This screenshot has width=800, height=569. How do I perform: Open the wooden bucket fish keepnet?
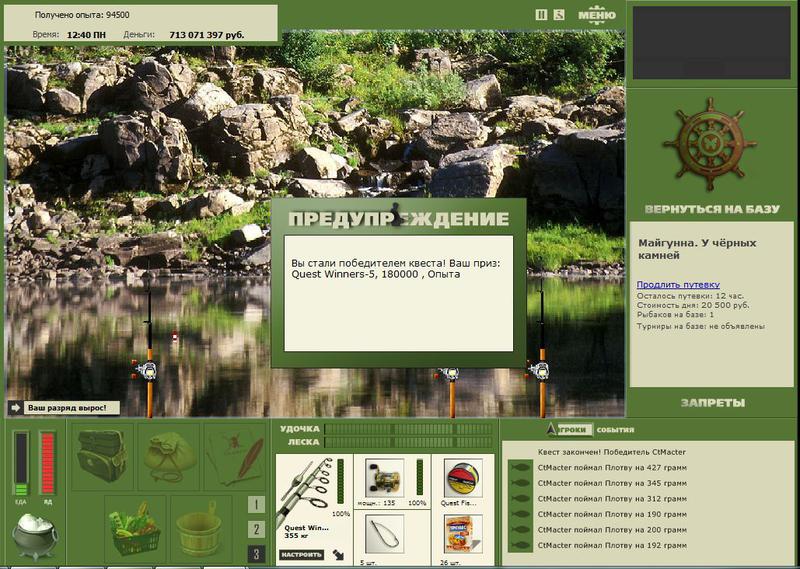pos(199,529)
